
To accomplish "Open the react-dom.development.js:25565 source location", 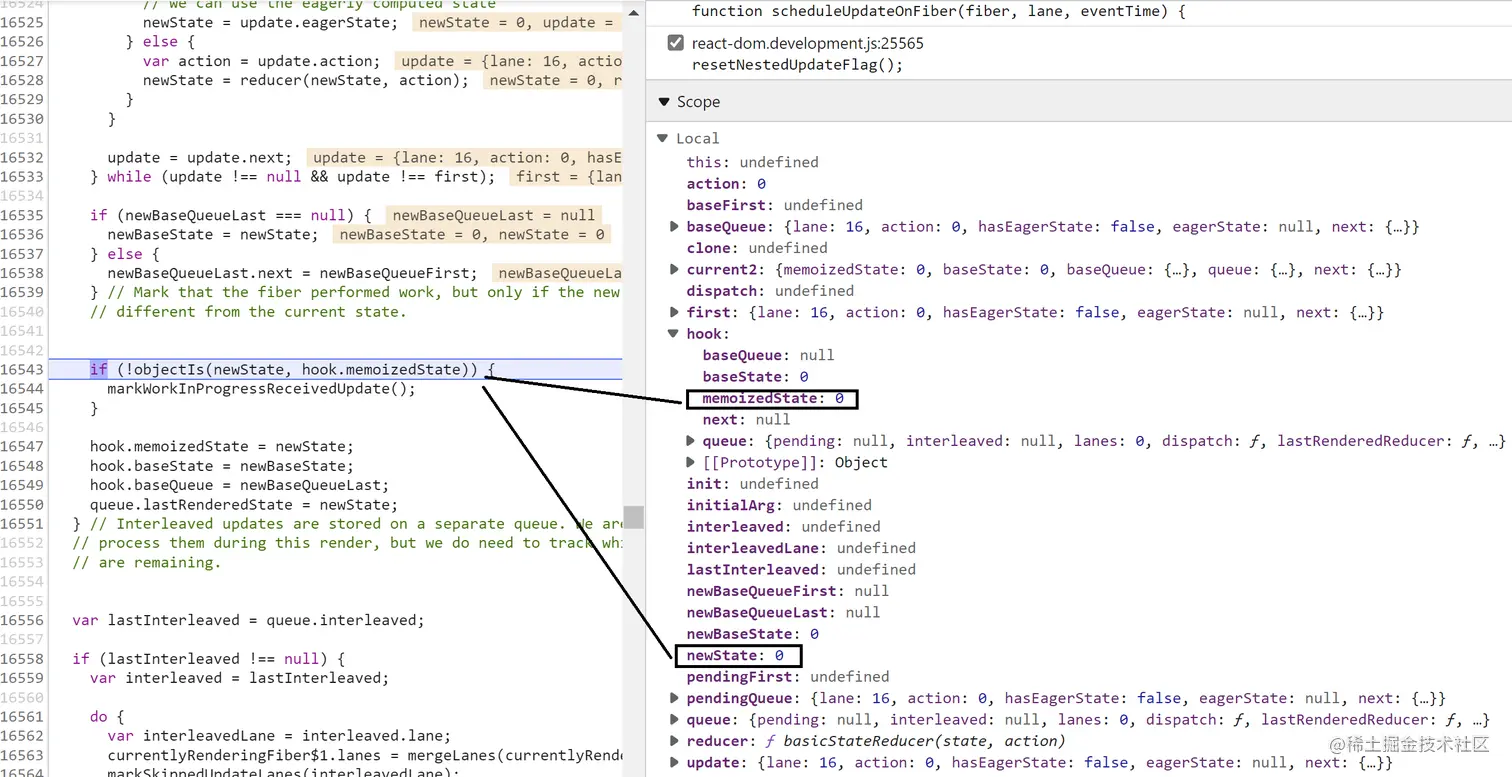I will pos(807,42).
